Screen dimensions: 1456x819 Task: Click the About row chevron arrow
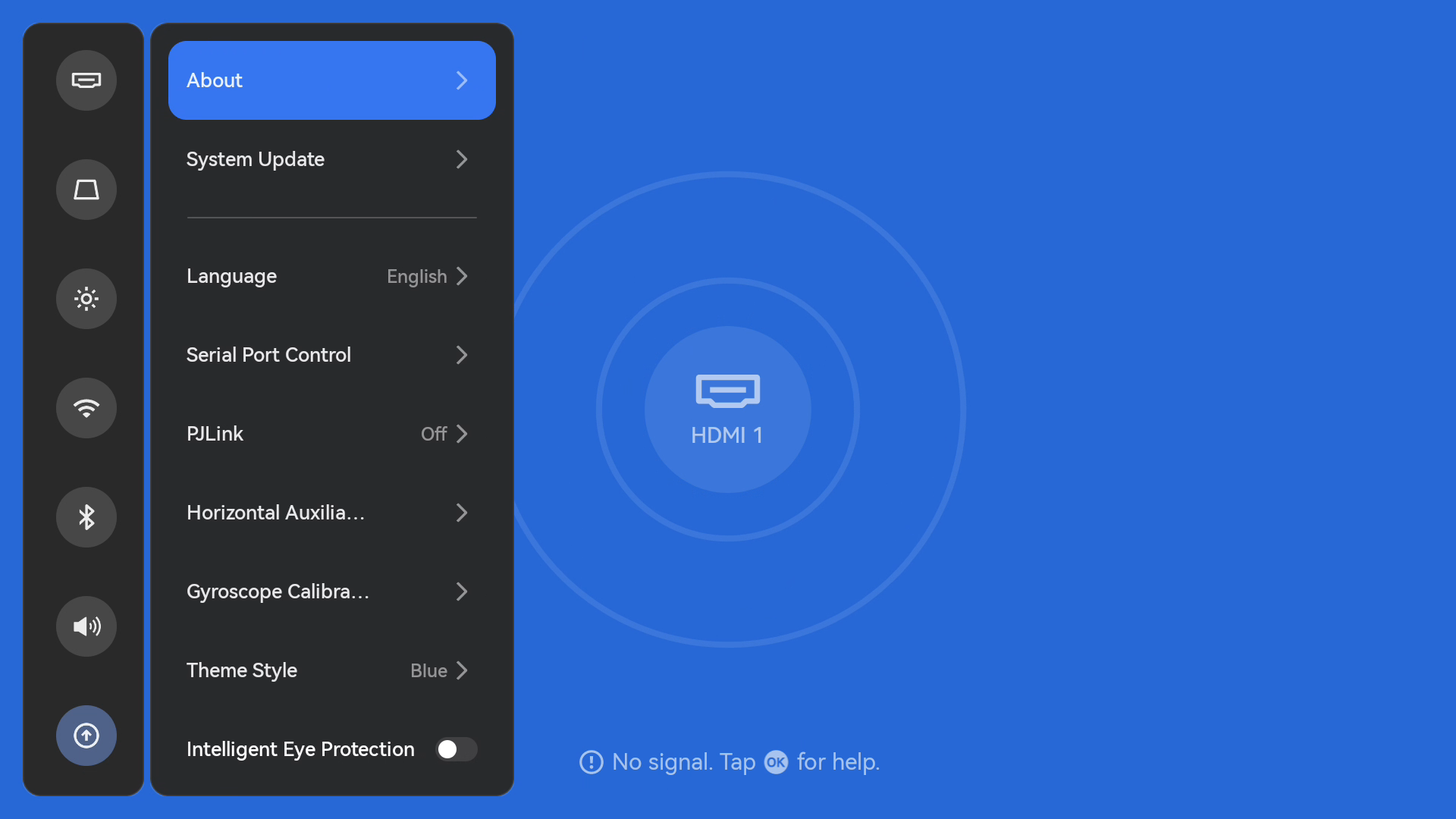(462, 80)
